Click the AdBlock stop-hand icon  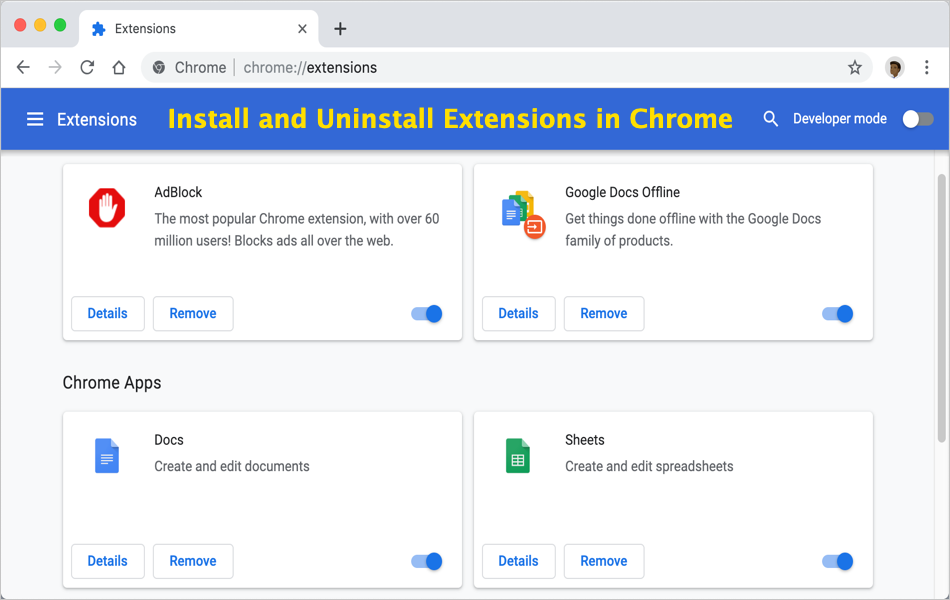tap(107, 208)
